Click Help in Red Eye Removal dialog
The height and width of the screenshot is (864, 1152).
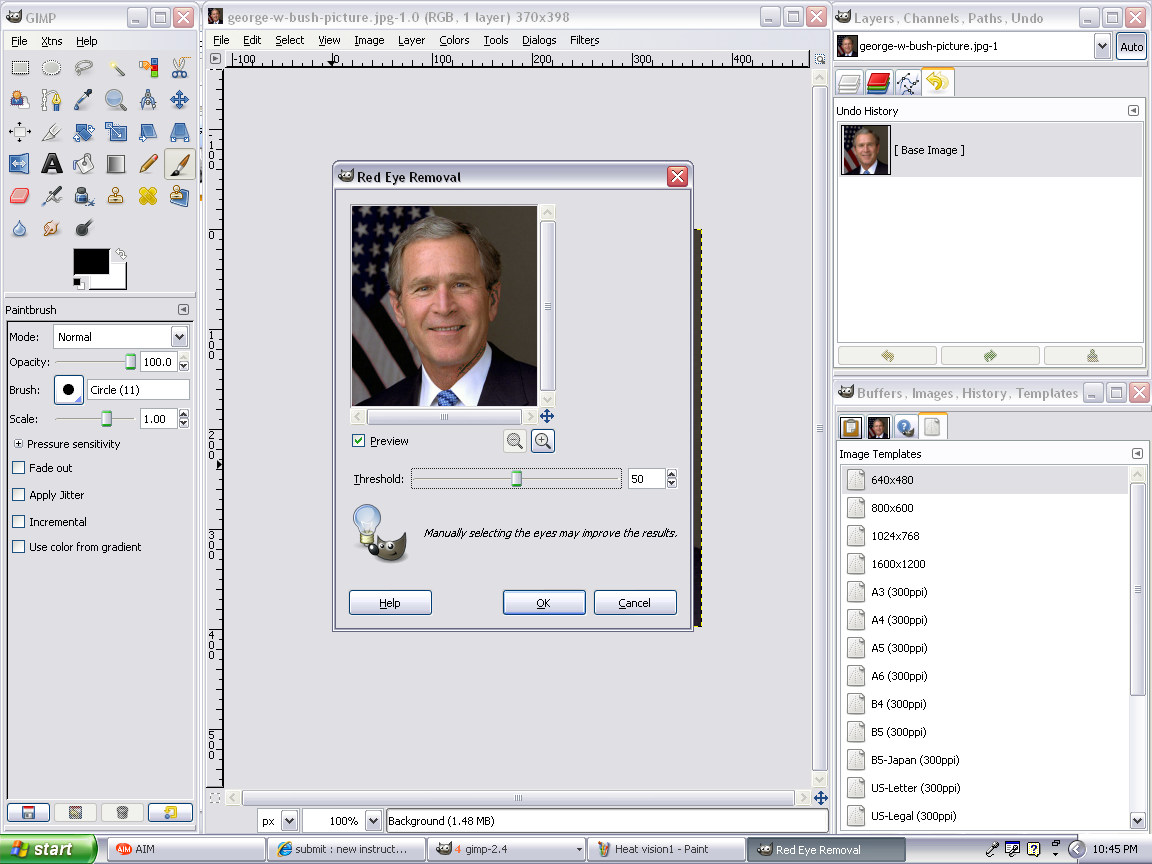[x=390, y=602]
